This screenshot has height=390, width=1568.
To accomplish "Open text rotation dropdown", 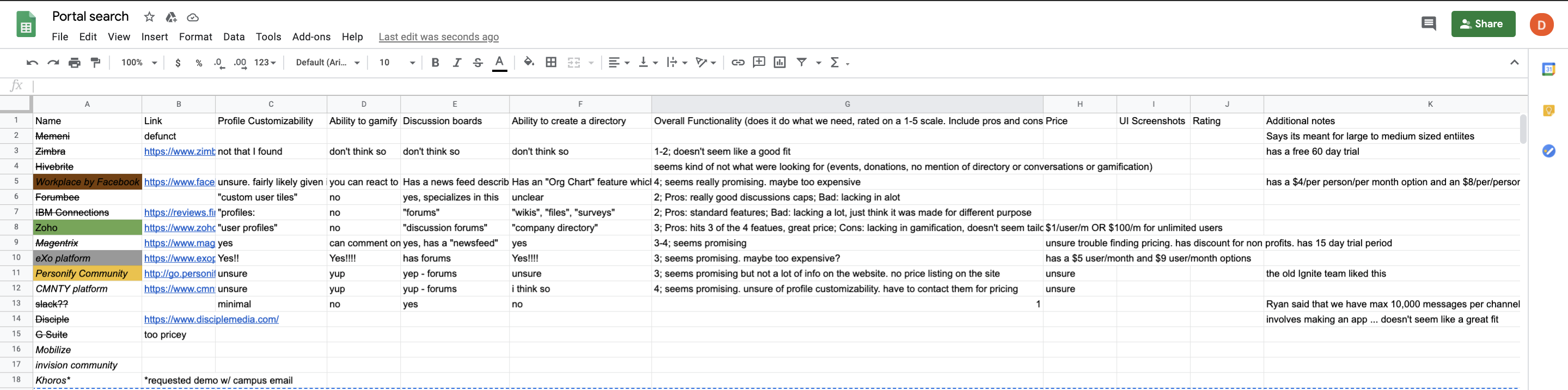I will [706, 63].
